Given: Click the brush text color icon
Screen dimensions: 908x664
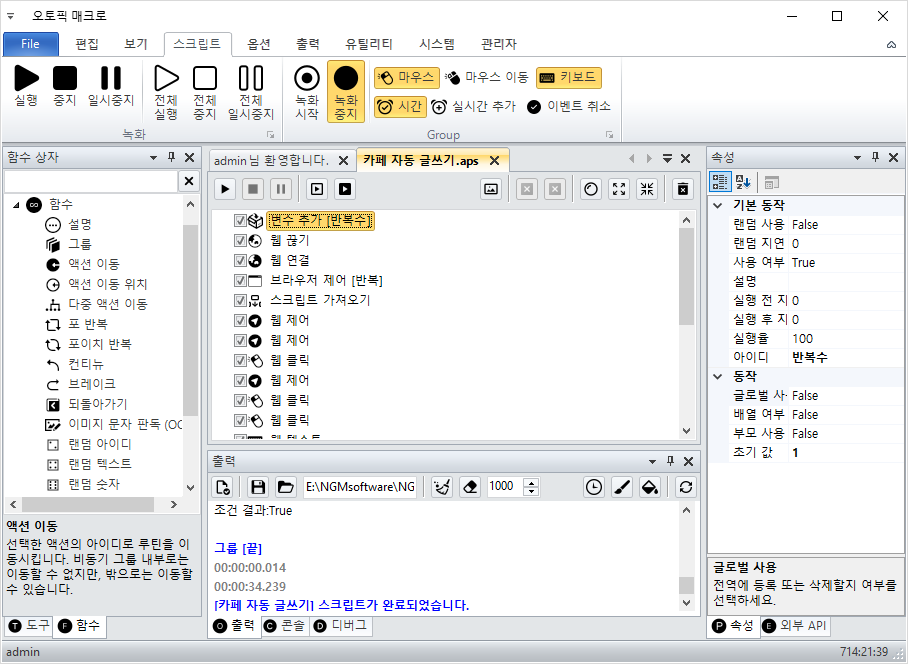Looking at the screenshot, I should 622,487.
